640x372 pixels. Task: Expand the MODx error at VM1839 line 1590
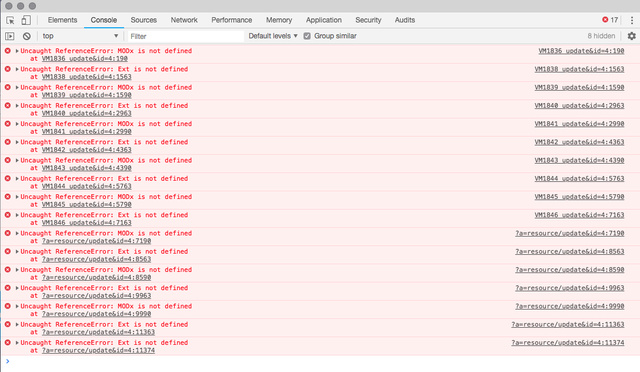click(17, 87)
